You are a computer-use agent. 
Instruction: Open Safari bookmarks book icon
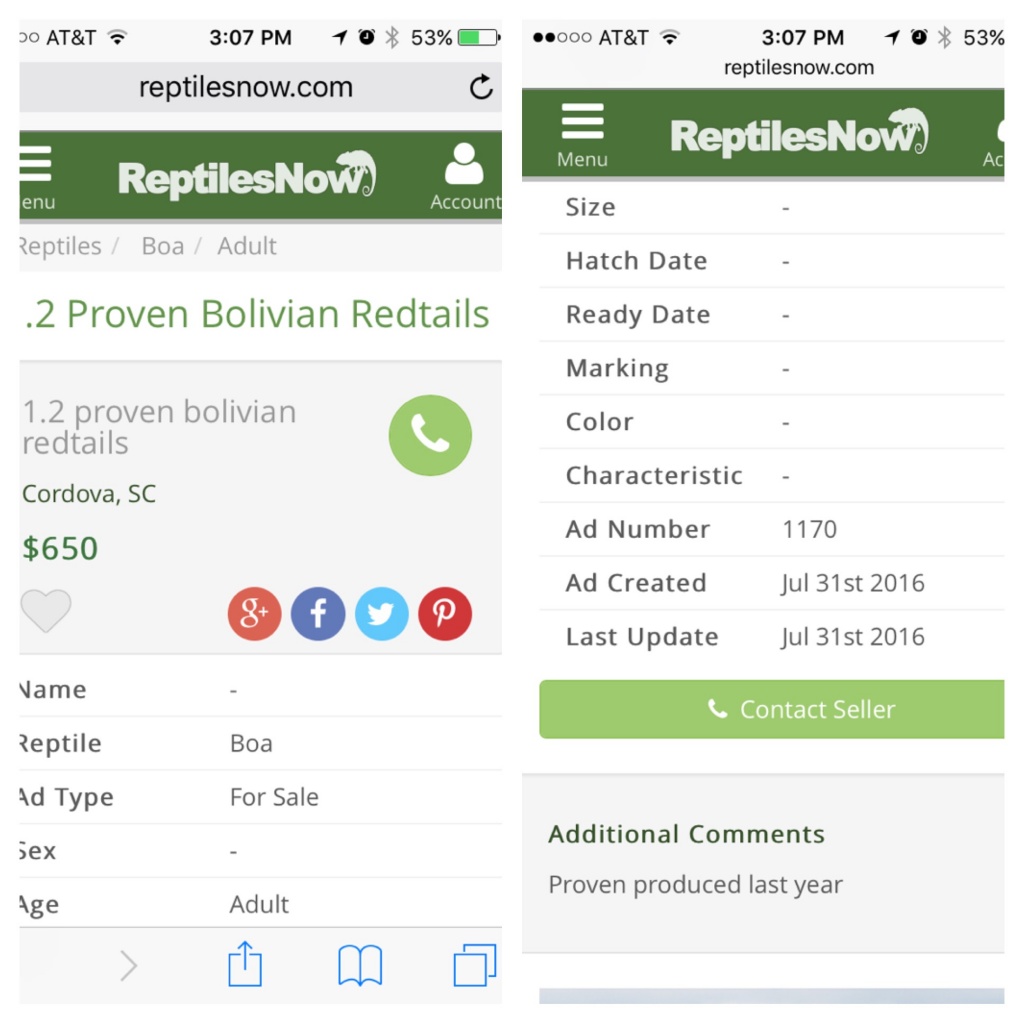click(x=360, y=965)
